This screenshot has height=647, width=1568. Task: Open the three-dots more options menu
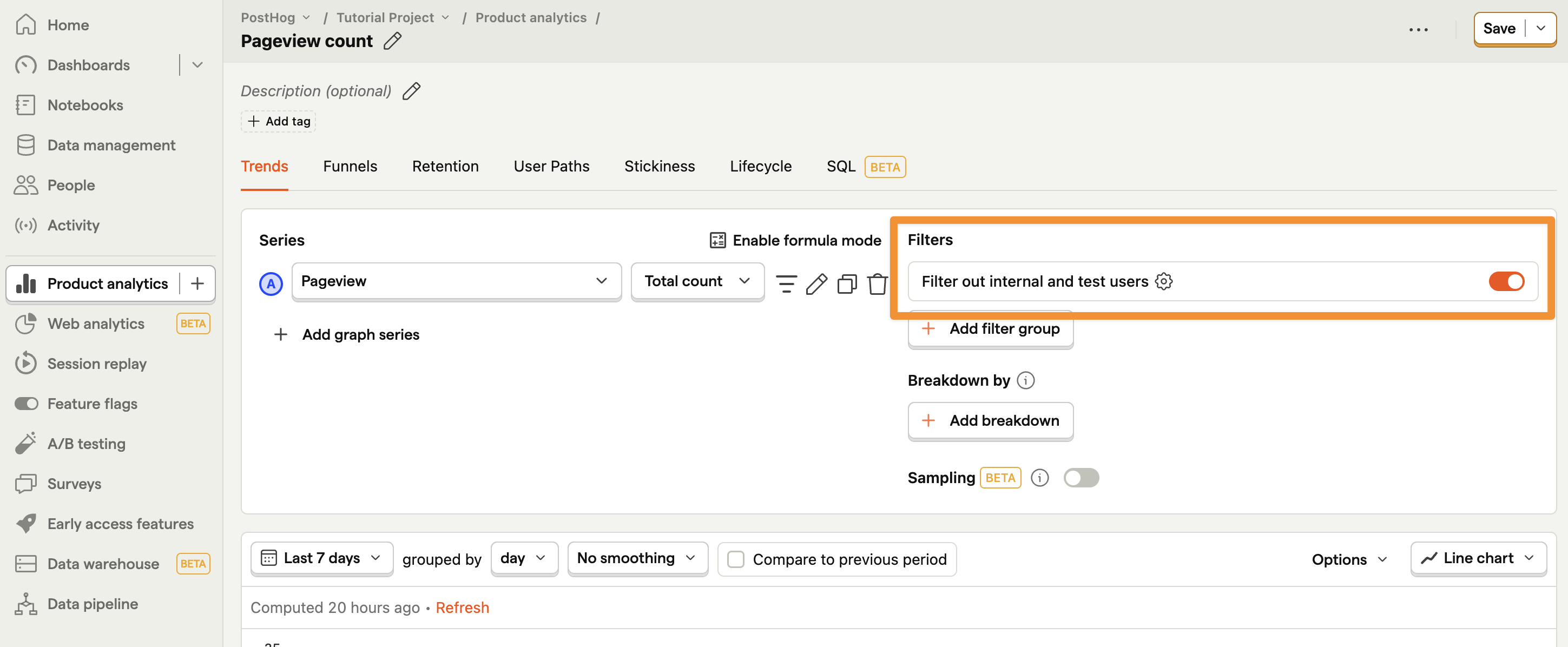click(x=1418, y=29)
